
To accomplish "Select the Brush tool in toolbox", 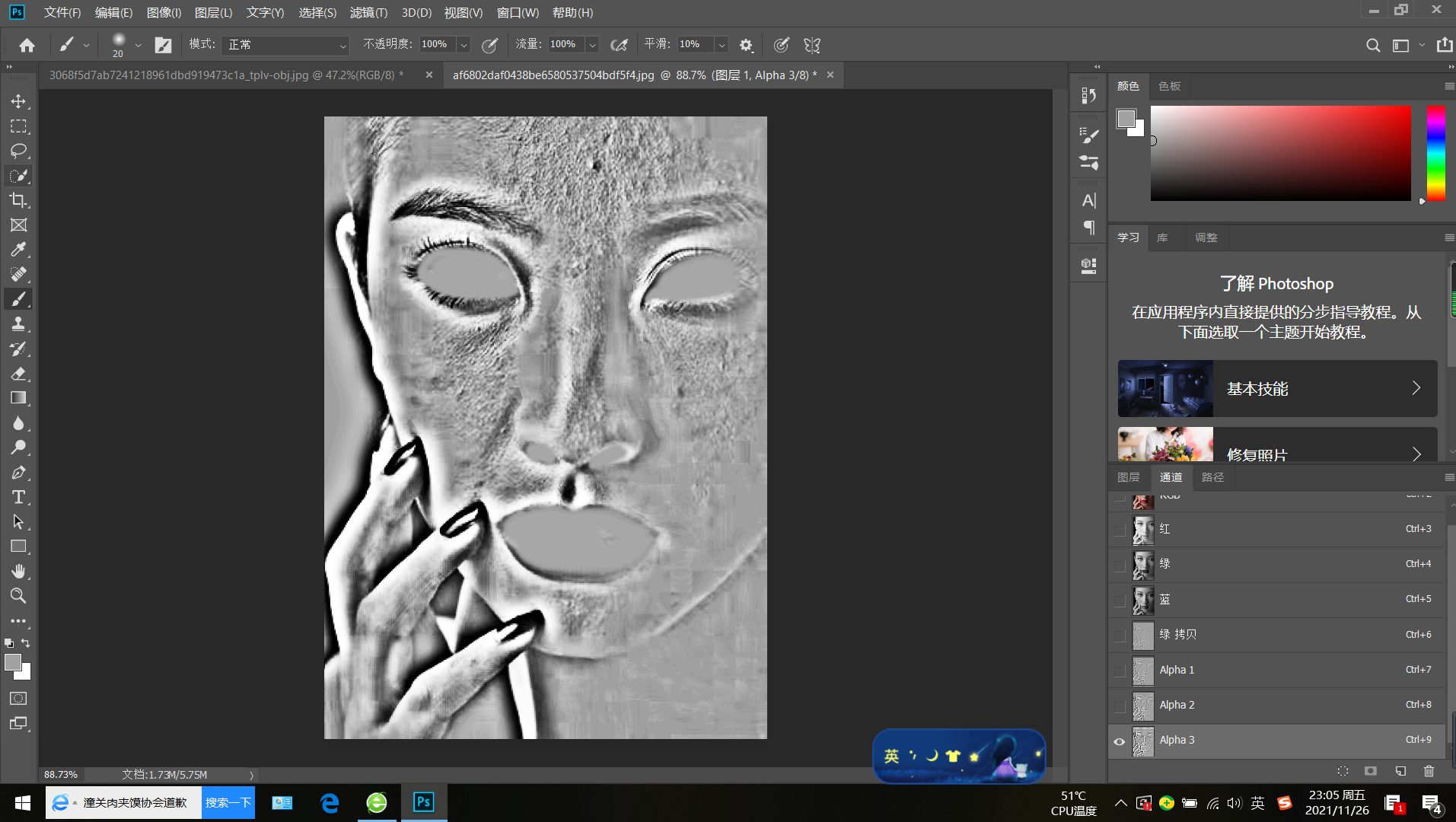I will coord(18,299).
